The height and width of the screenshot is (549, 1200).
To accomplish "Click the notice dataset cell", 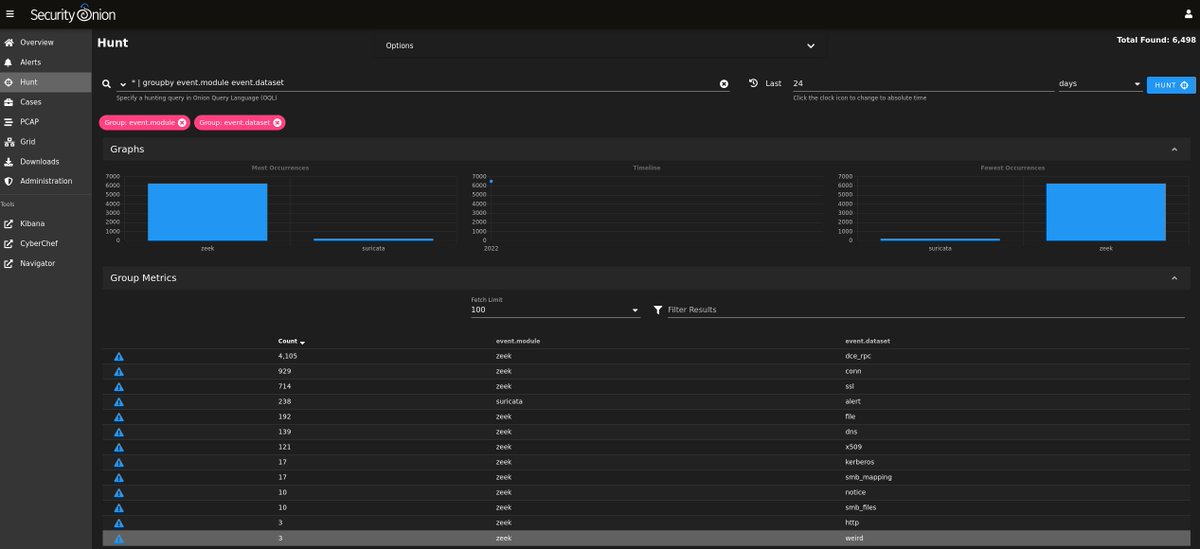I will click(x=855, y=492).
